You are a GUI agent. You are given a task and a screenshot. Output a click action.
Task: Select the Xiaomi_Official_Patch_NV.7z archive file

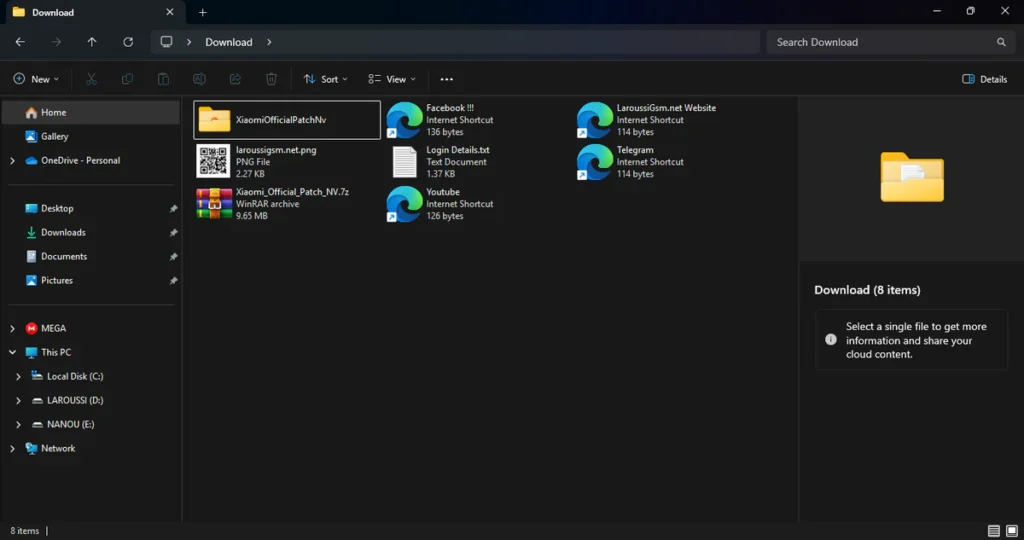[x=285, y=203]
